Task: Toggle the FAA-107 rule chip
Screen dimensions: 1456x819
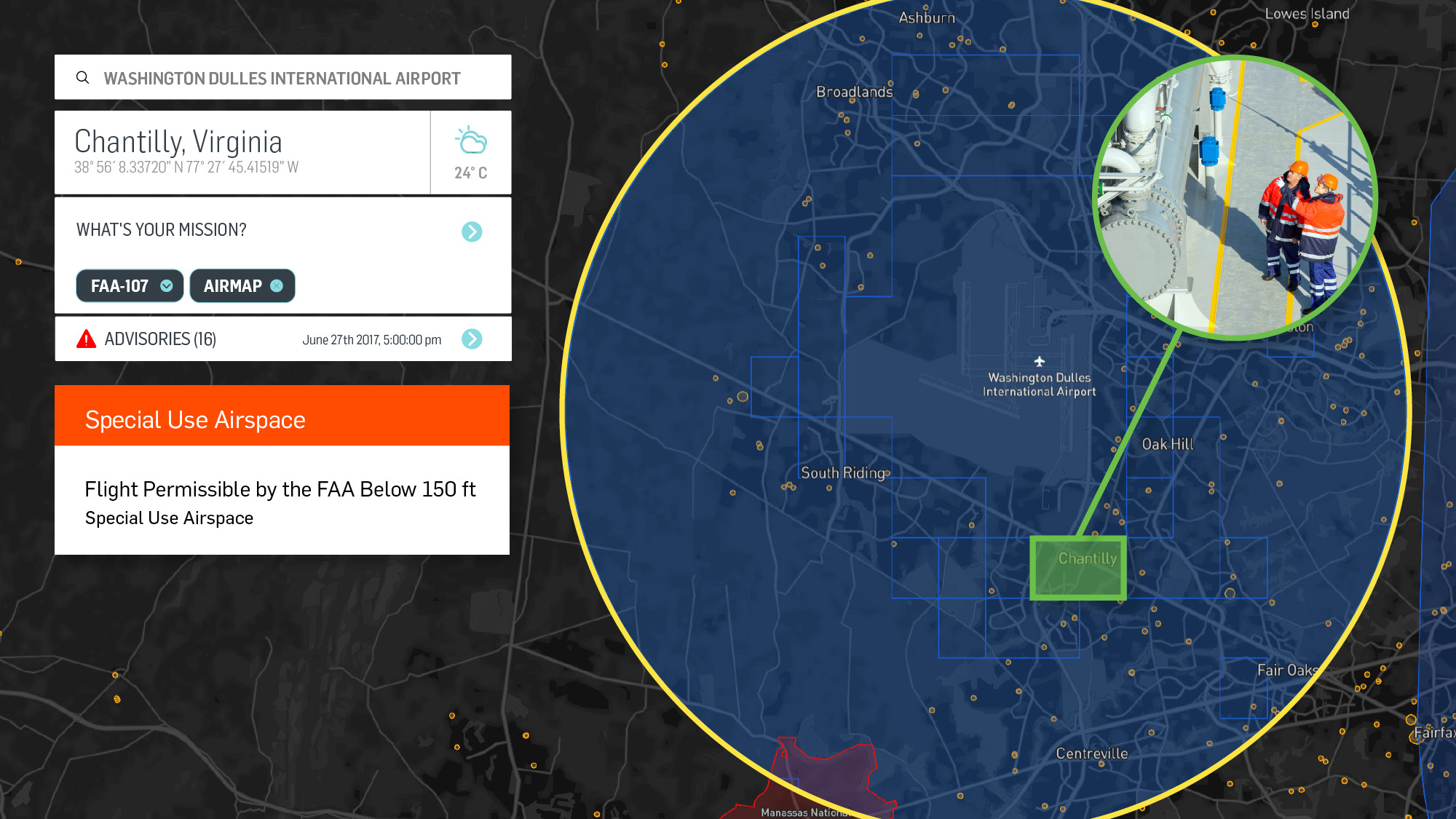Action: pos(130,286)
